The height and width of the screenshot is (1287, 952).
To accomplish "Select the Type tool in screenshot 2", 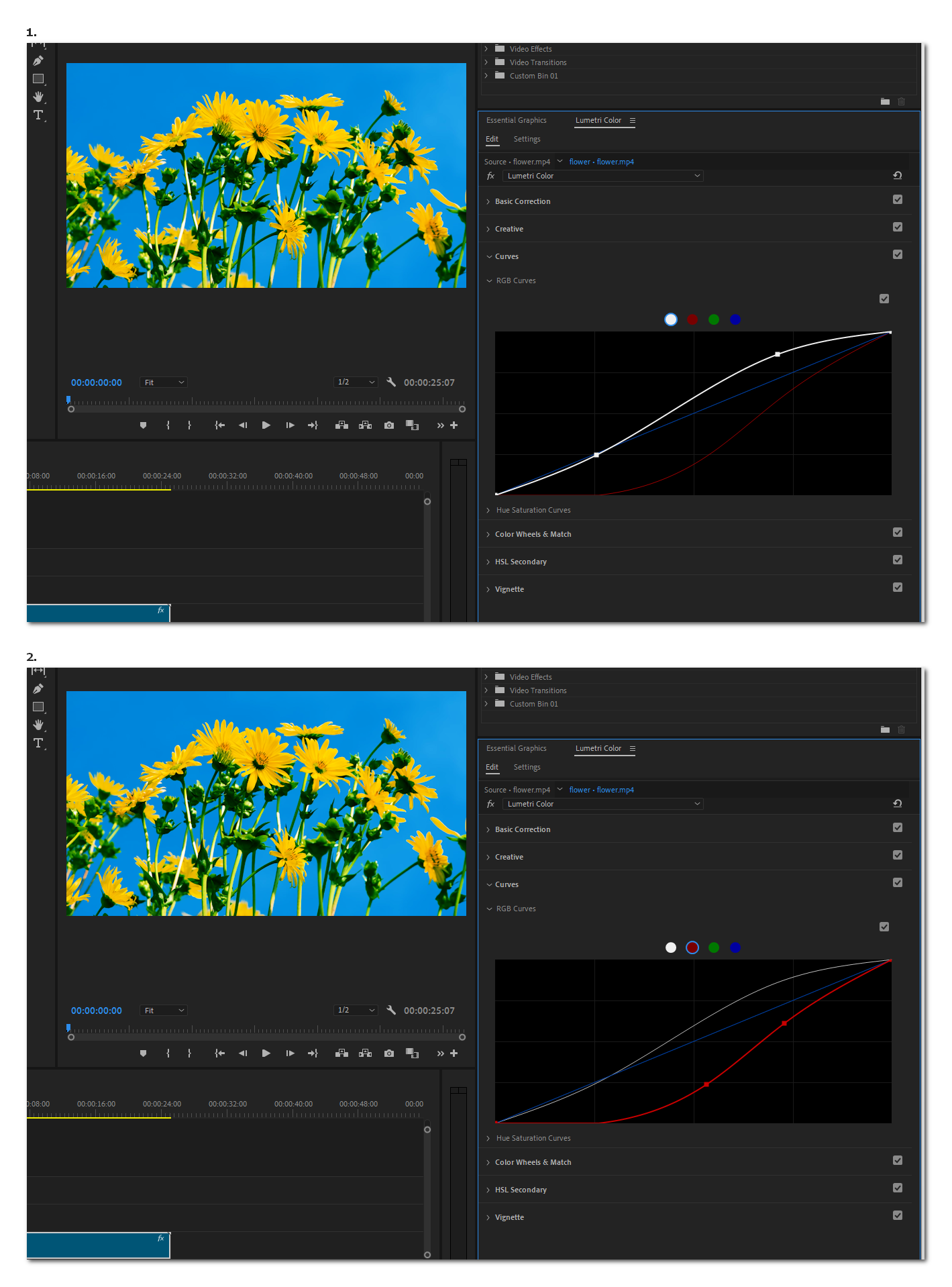I will (x=38, y=743).
